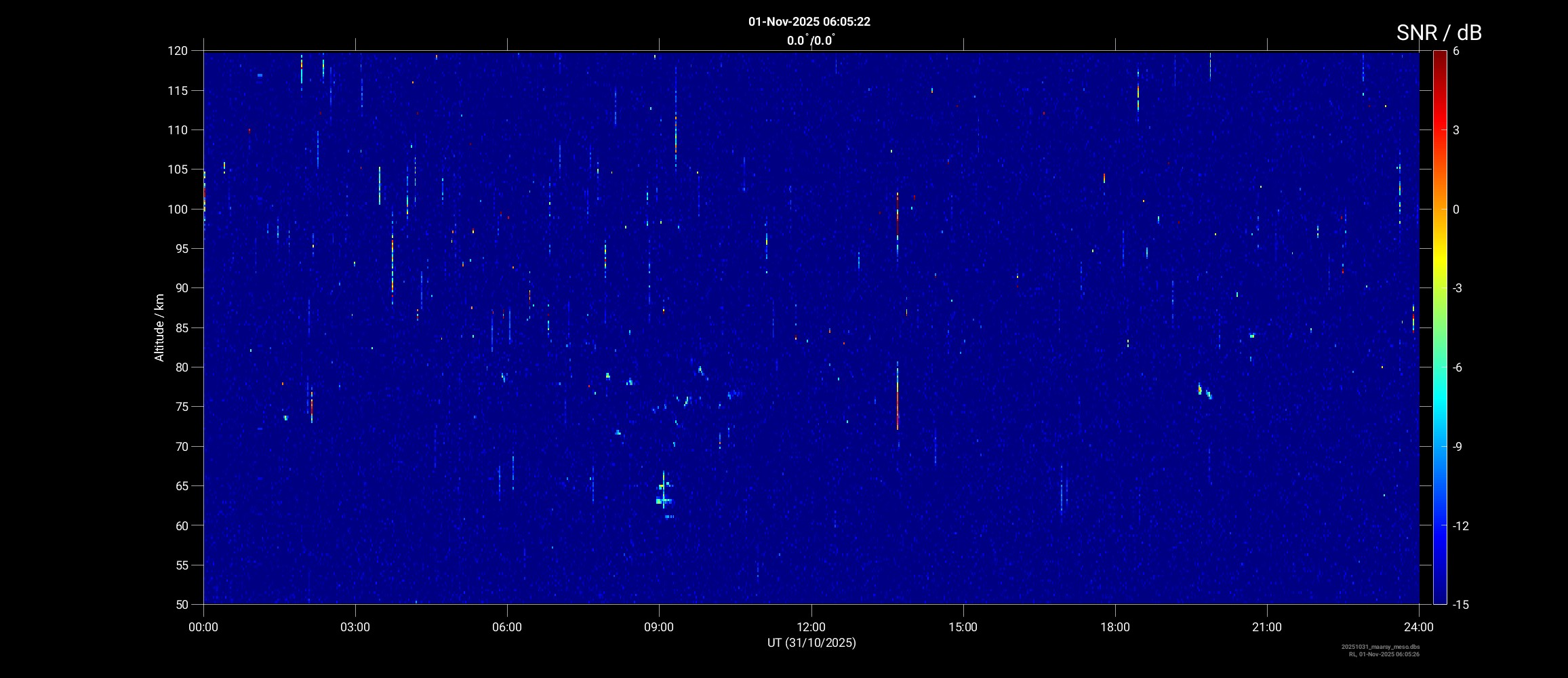Pick the dark red top of the colorbar
The width and height of the screenshot is (1568, 678).
coord(1439,54)
